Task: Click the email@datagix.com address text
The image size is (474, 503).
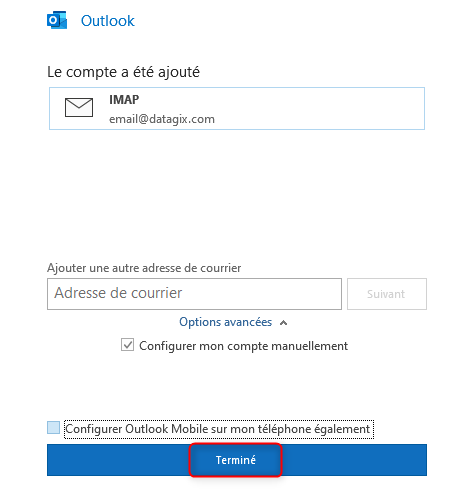Action: [x=162, y=119]
